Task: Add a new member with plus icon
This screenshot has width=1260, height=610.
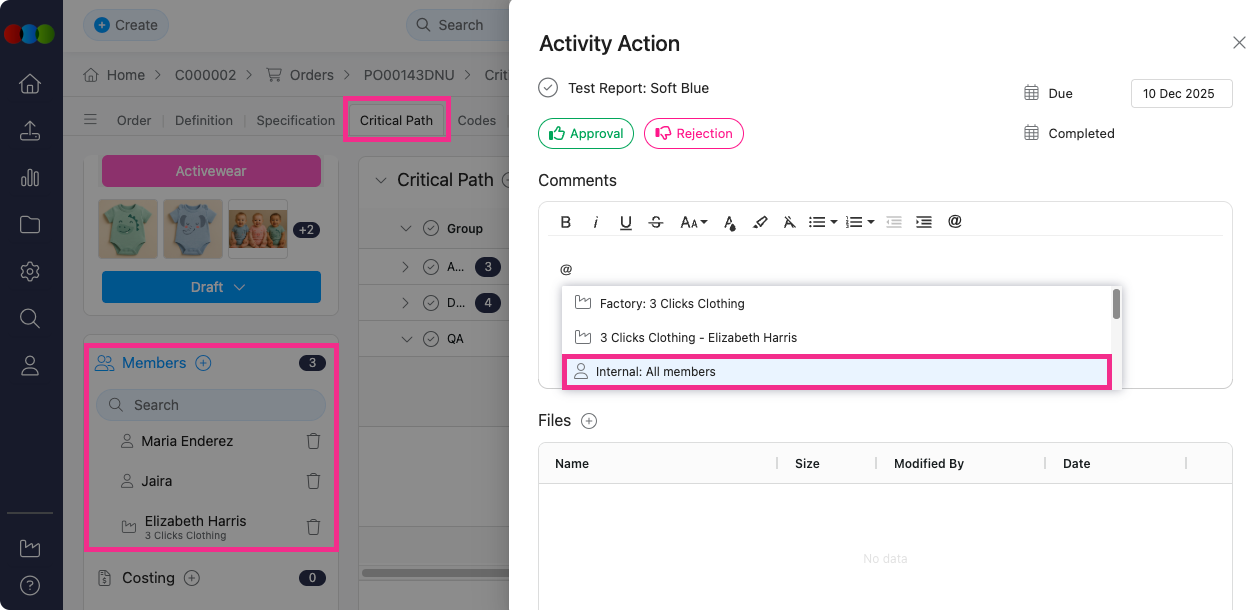Action: [203, 363]
